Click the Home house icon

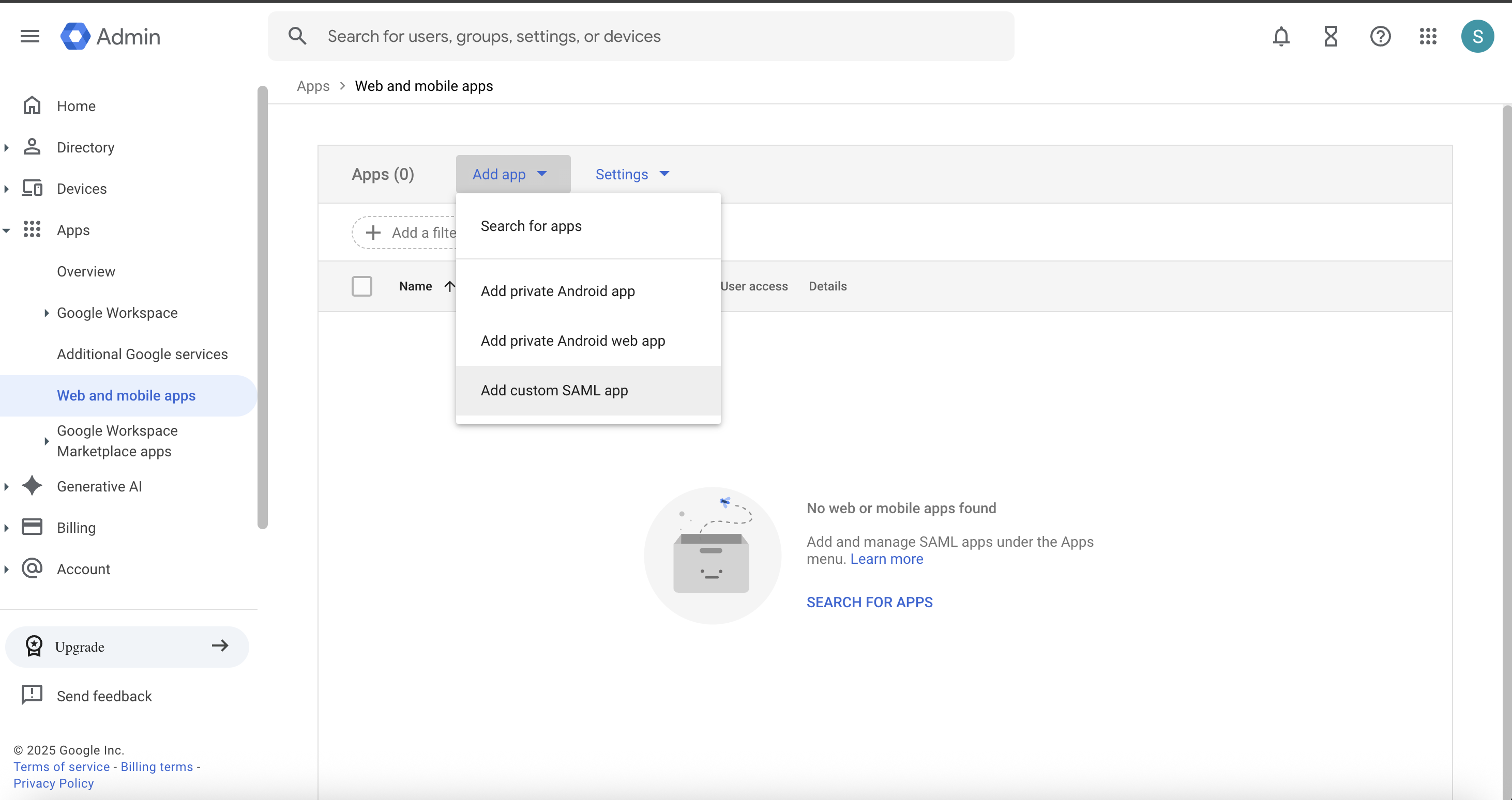pyautogui.click(x=32, y=105)
